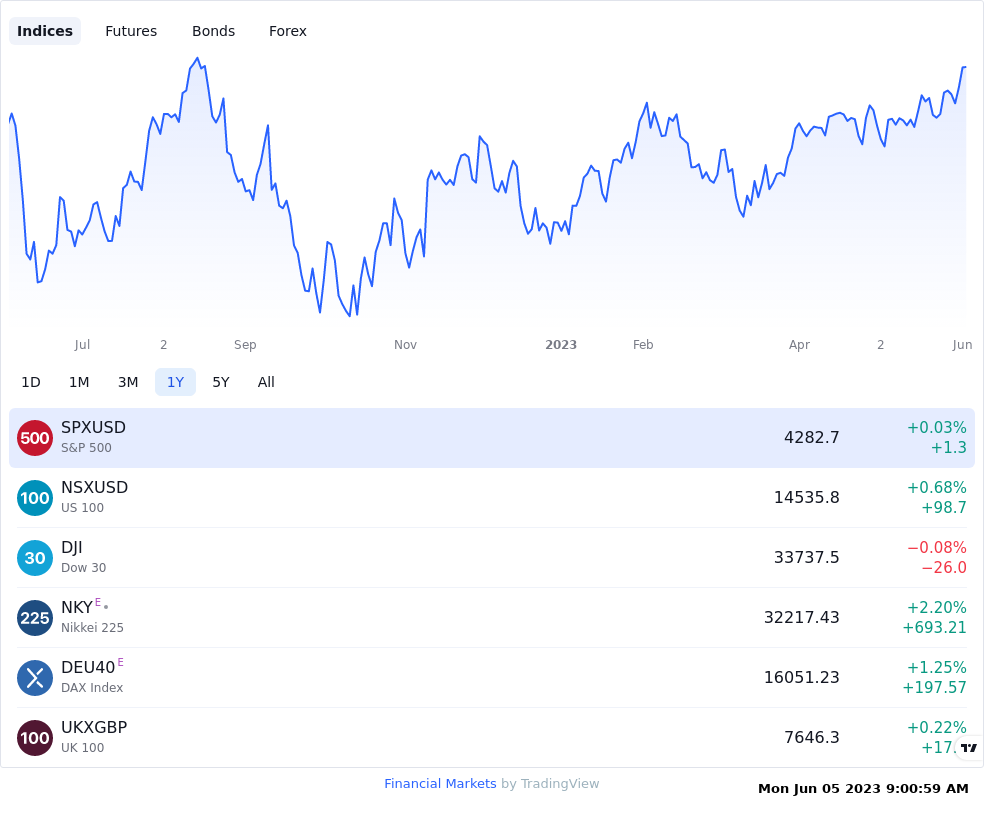Click the +0.03% change for SPXUSD
The width and height of the screenshot is (984, 820).
coord(937,428)
